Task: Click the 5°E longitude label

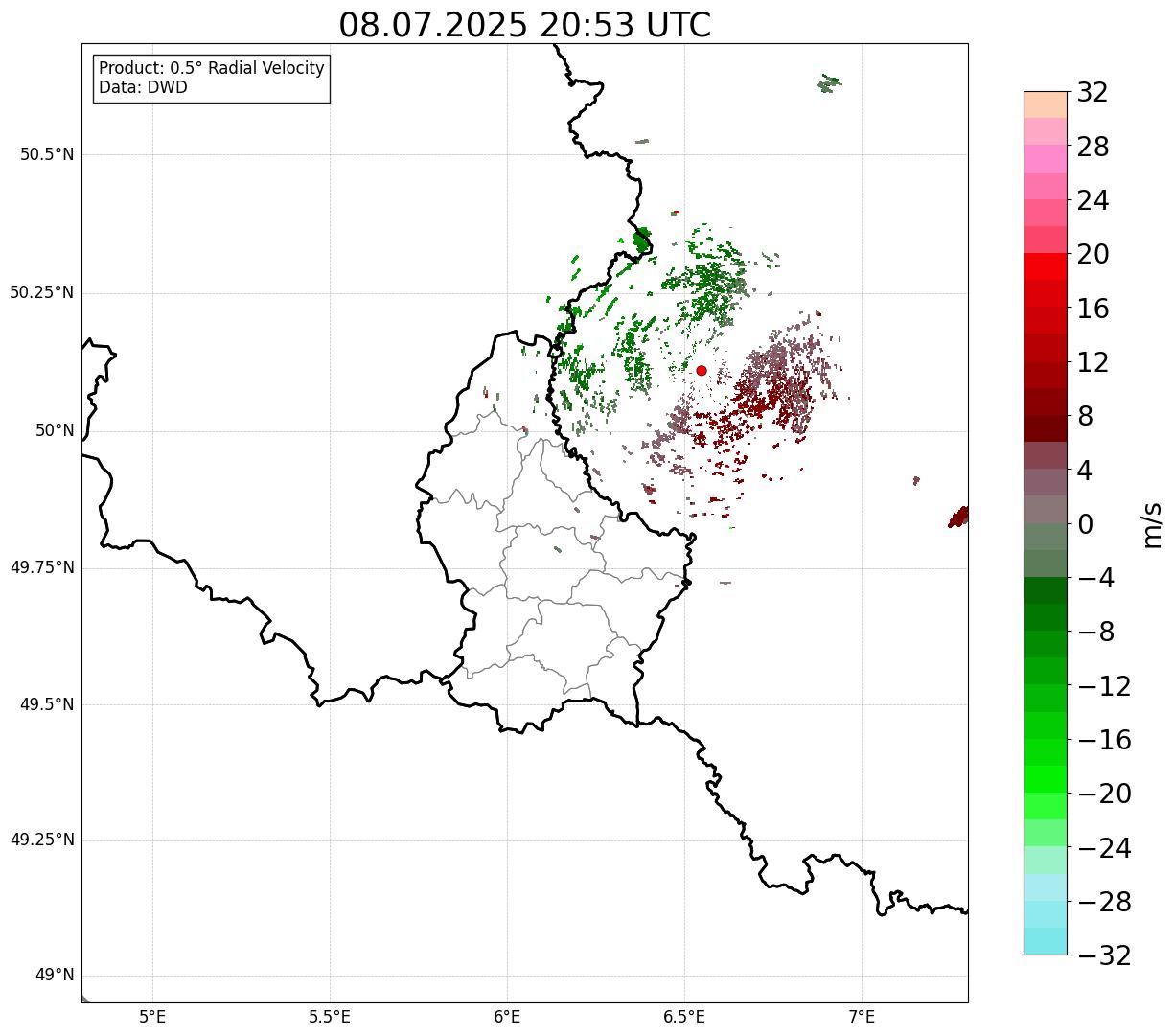Action: [x=152, y=1016]
